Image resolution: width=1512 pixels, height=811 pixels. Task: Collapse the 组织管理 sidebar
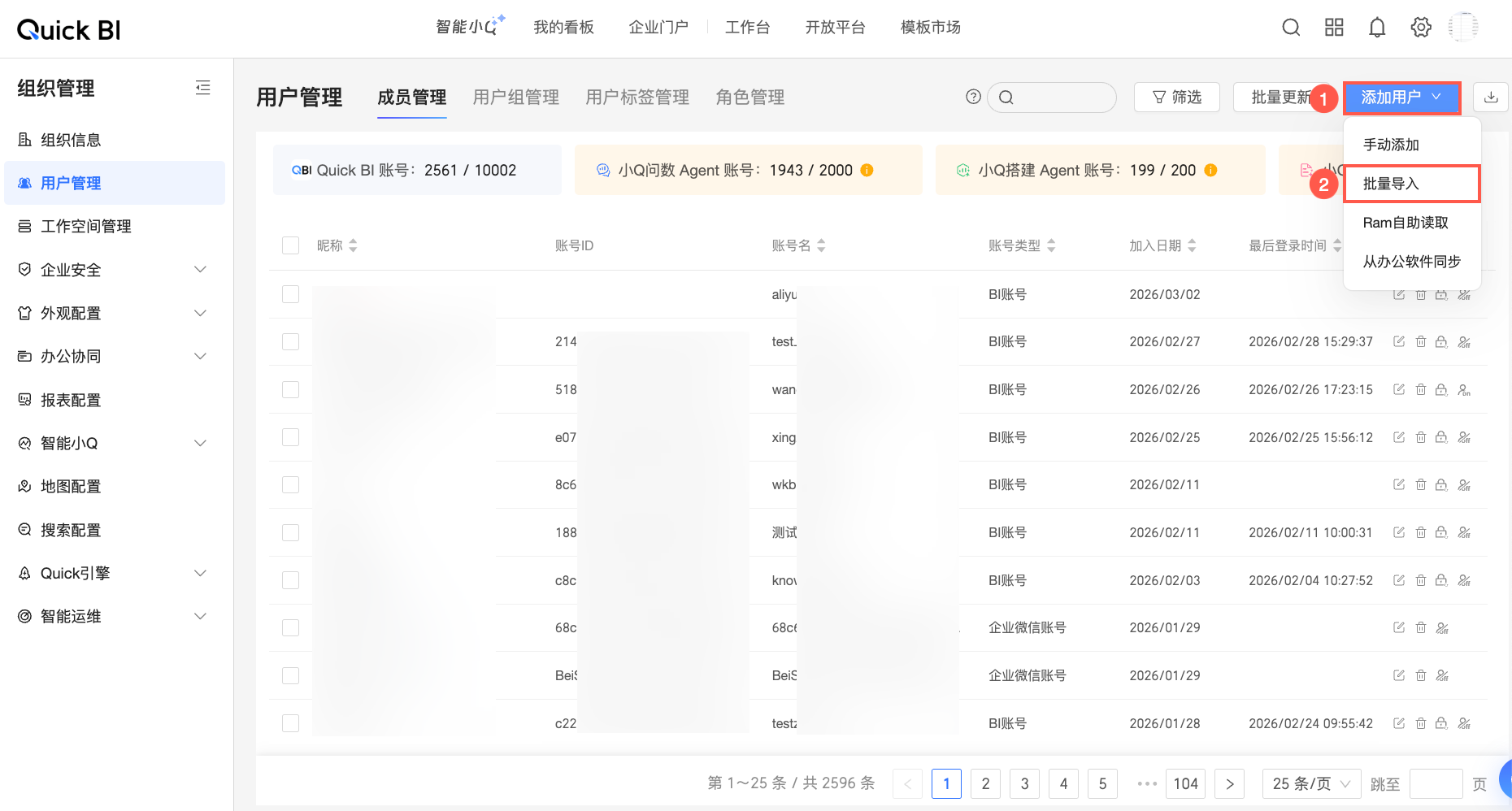(203, 88)
